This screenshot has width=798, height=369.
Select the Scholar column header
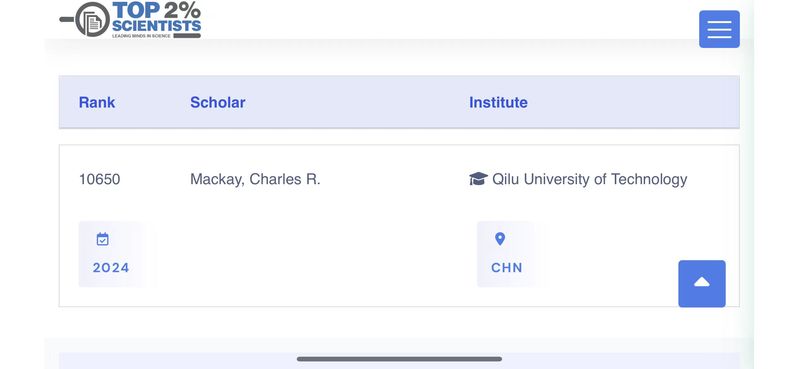tap(218, 102)
